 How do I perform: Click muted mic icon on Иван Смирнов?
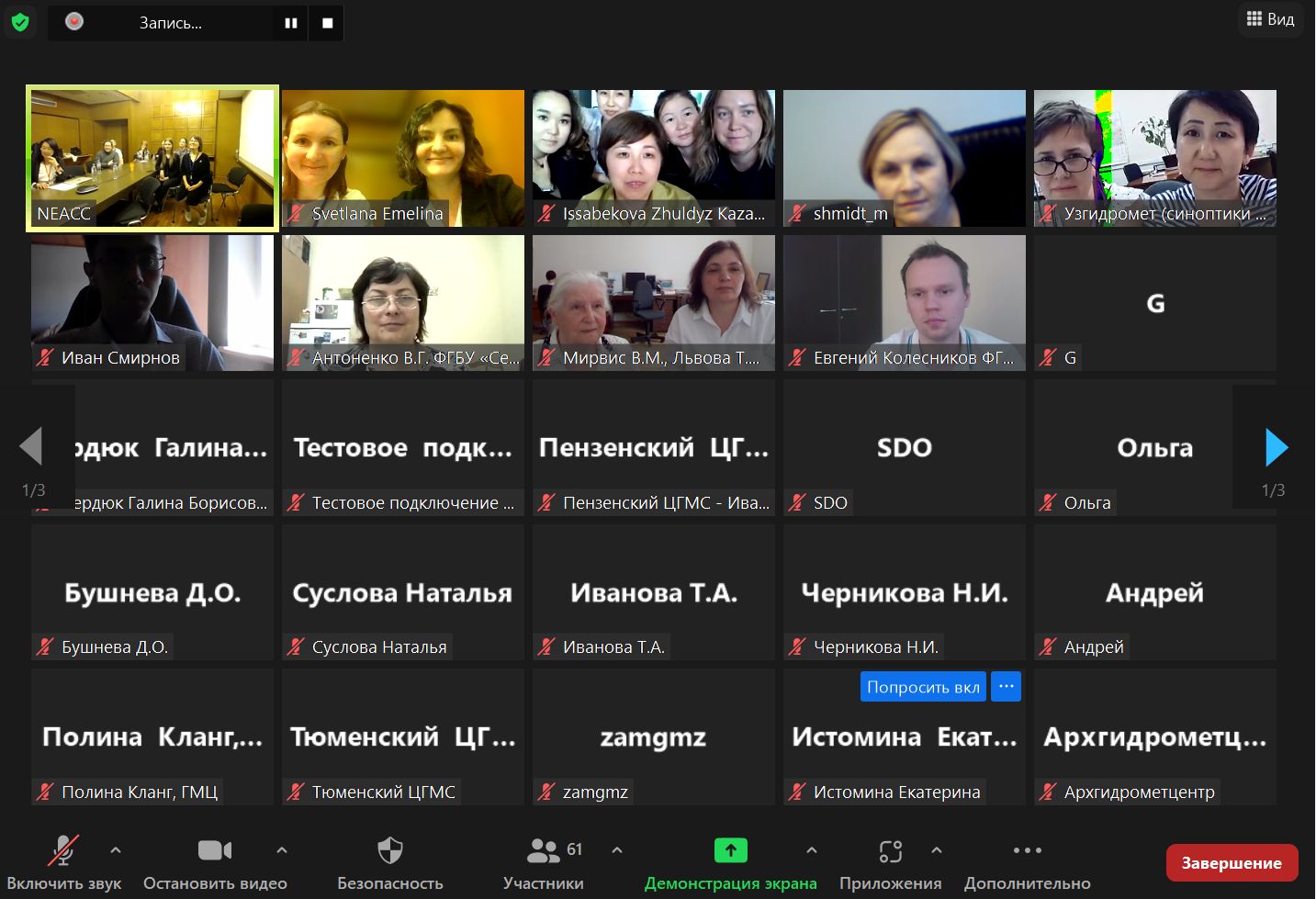[45, 358]
